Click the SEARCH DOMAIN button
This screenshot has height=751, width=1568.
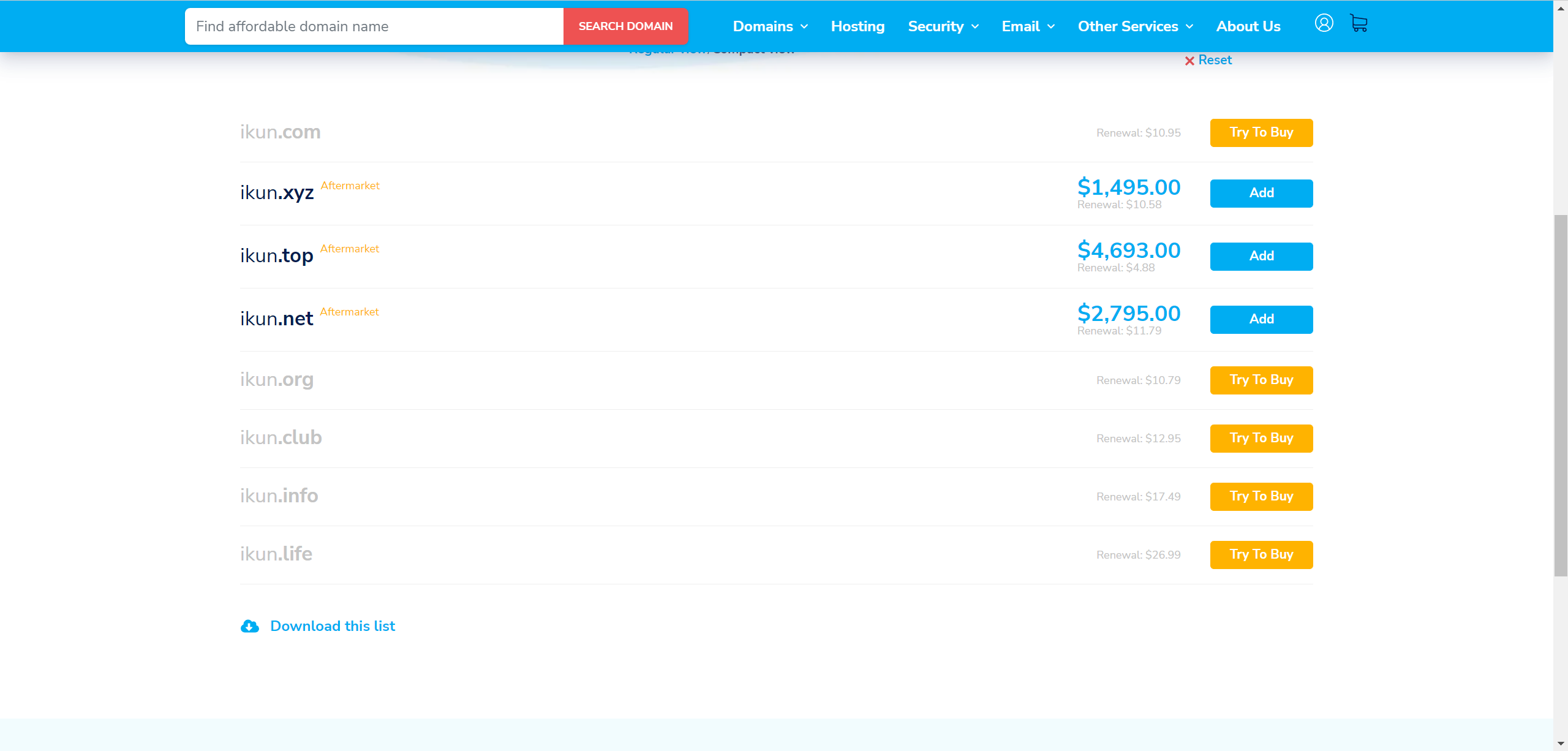click(625, 26)
